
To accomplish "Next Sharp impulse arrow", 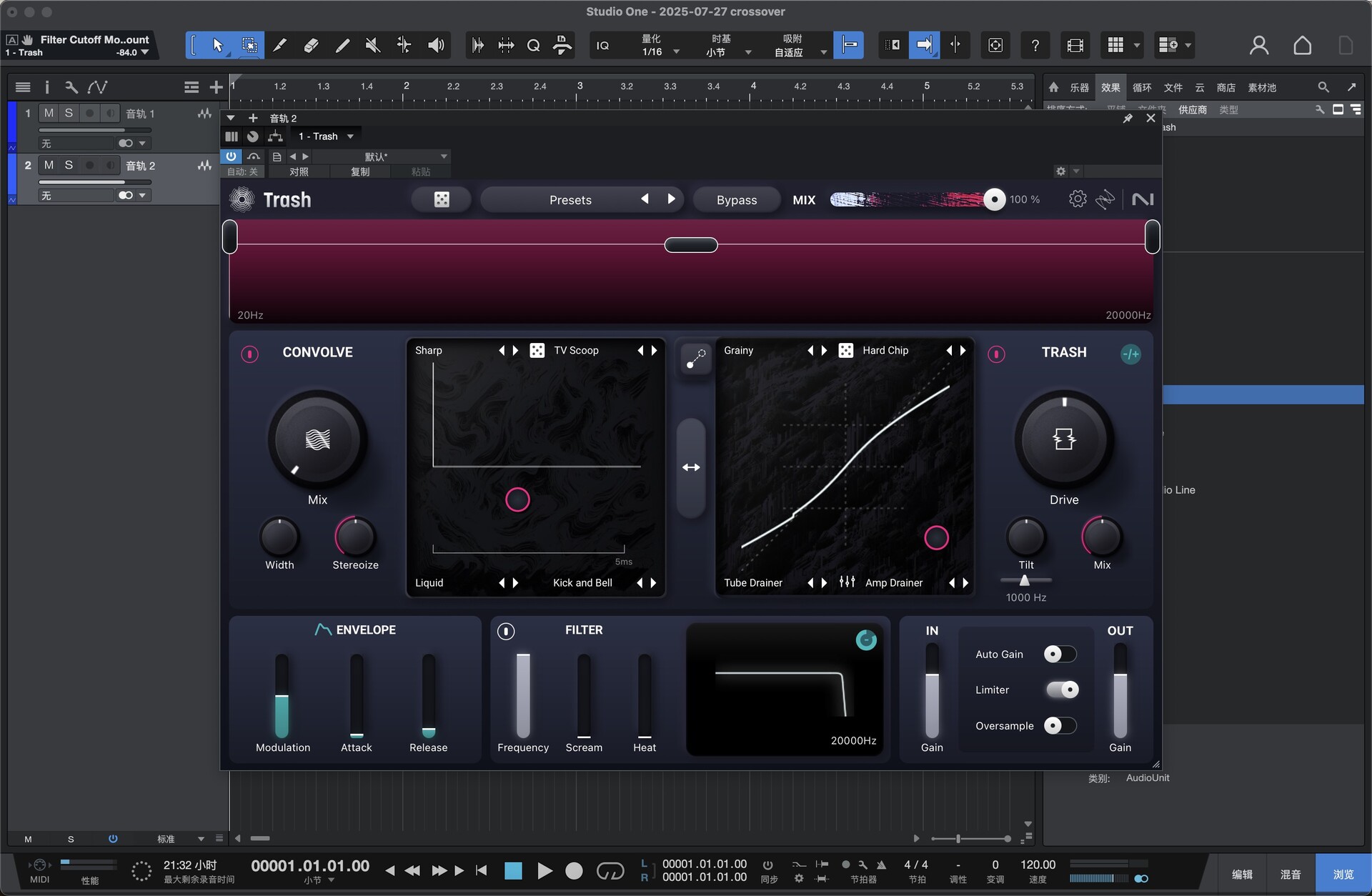I will (x=516, y=350).
